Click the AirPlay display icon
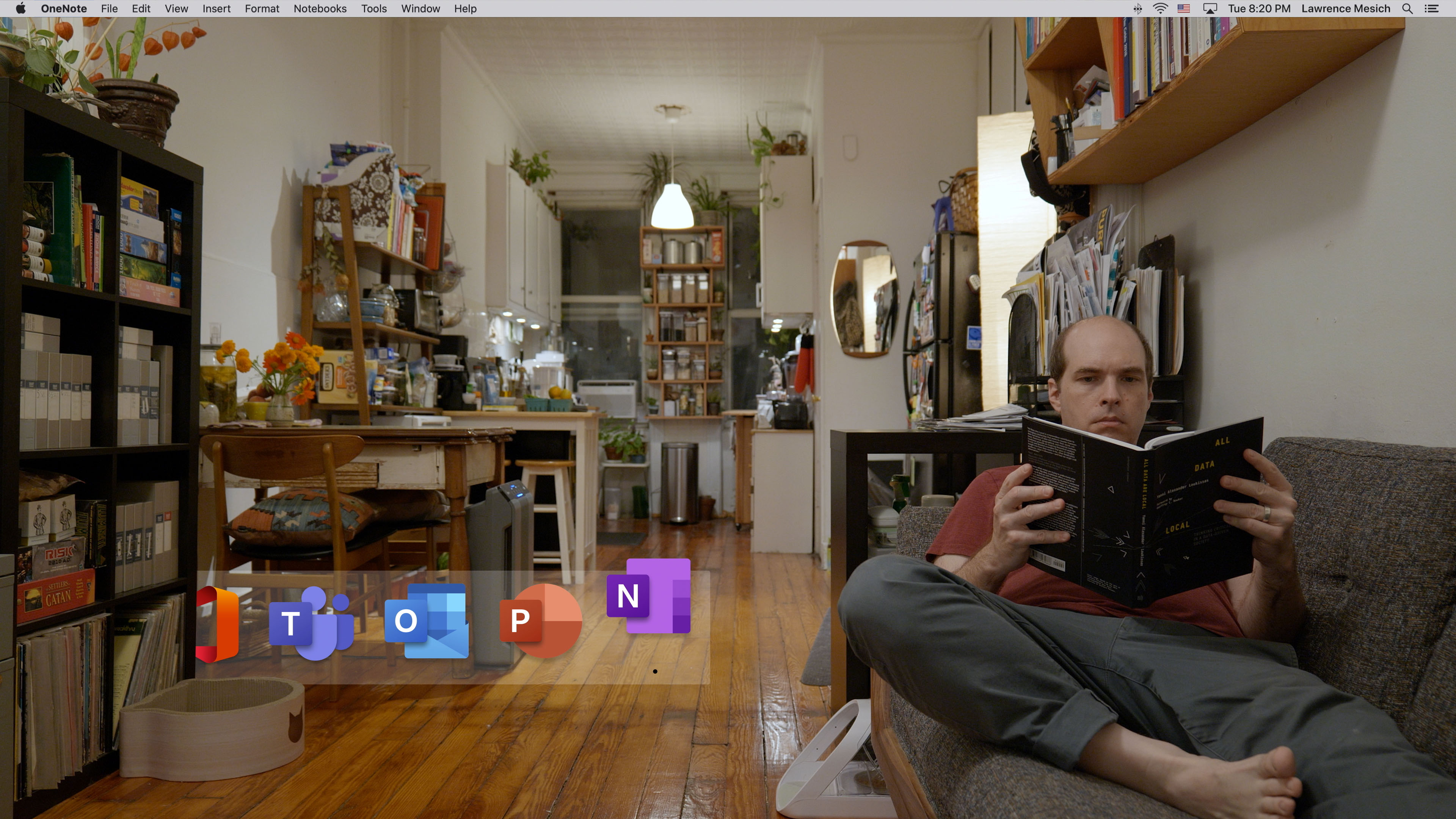 click(1210, 8)
